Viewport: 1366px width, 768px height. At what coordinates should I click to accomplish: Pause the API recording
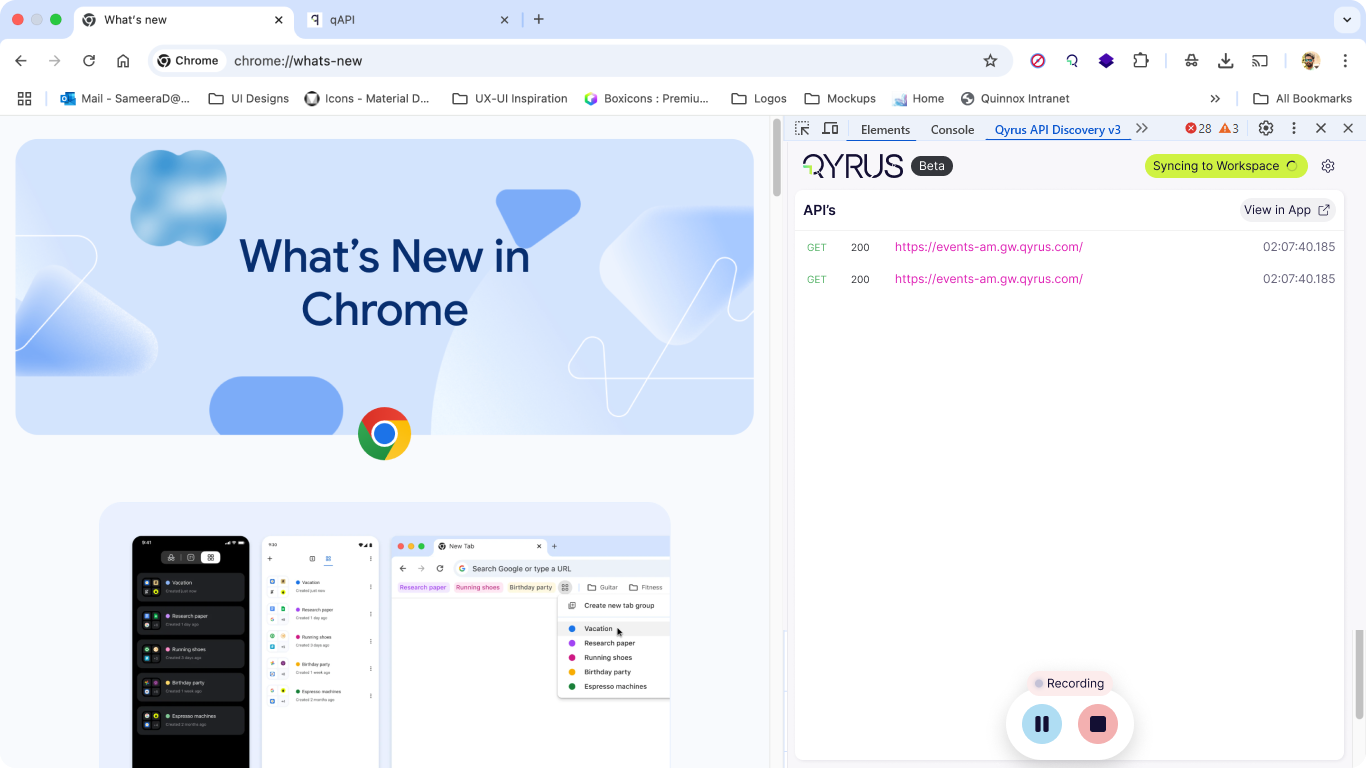point(1042,724)
